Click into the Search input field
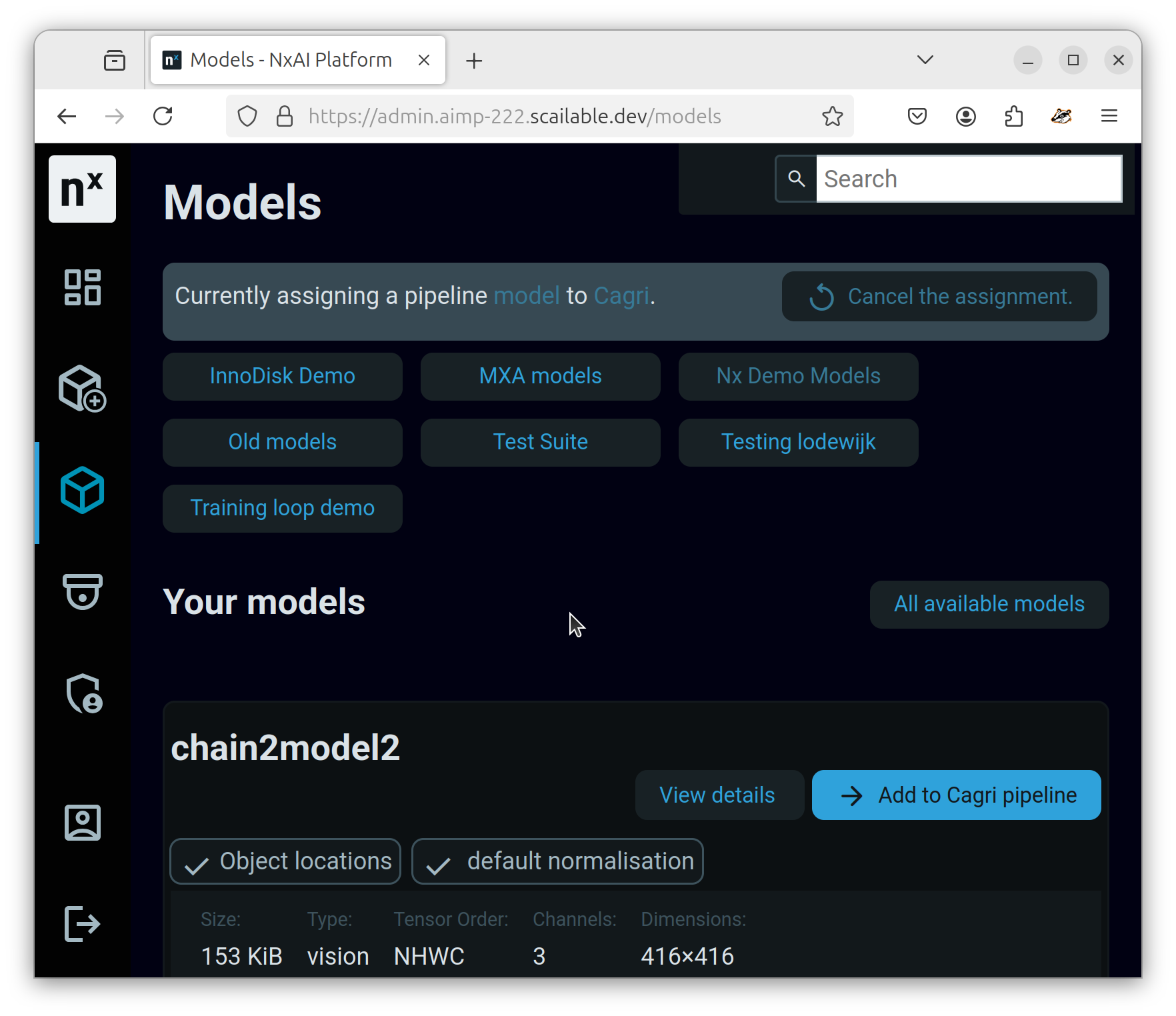1176x1016 pixels. (969, 179)
